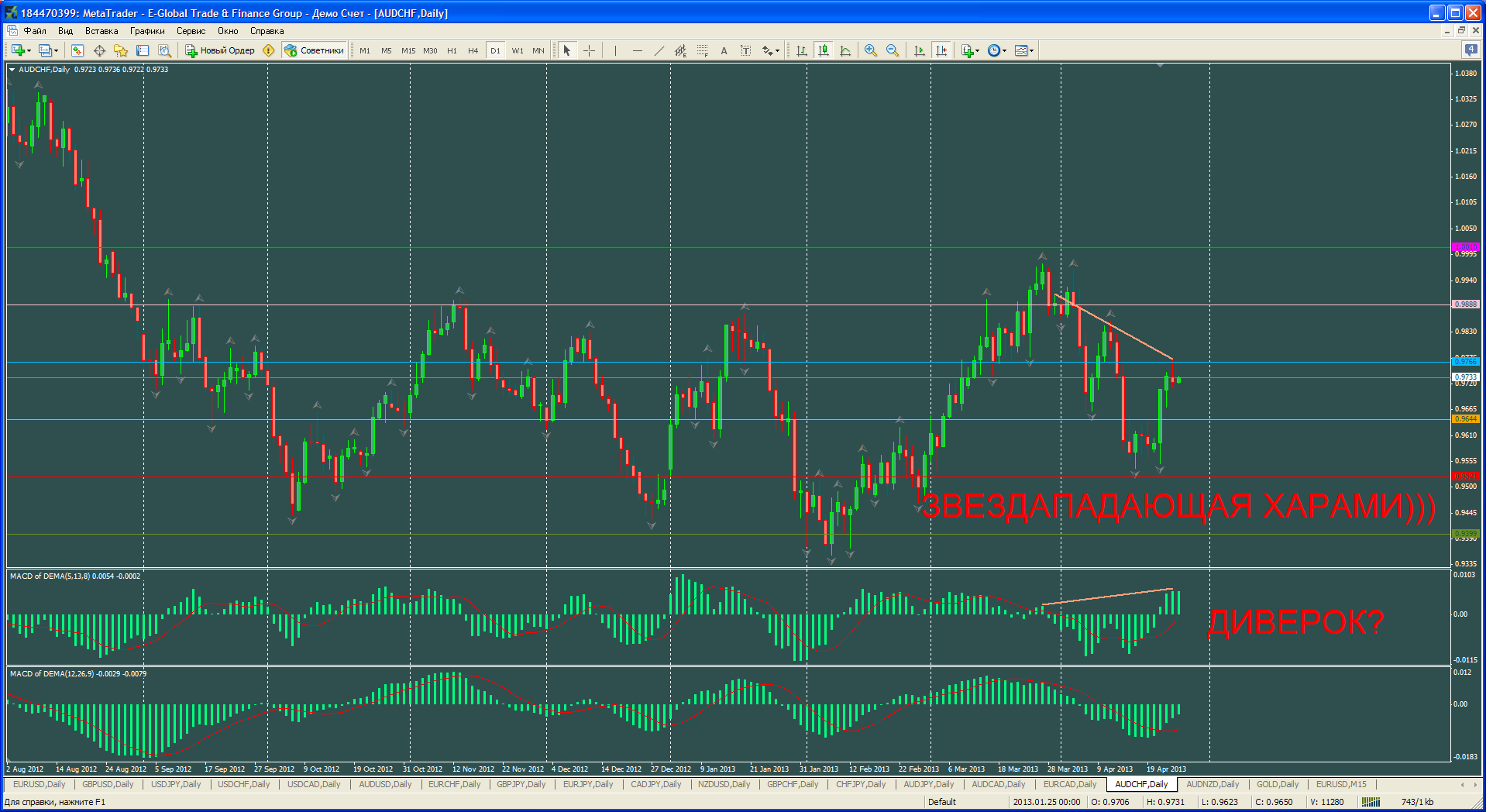Select the text label tool
Viewport: 1486px width, 812px height.
pyautogui.click(x=745, y=50)
